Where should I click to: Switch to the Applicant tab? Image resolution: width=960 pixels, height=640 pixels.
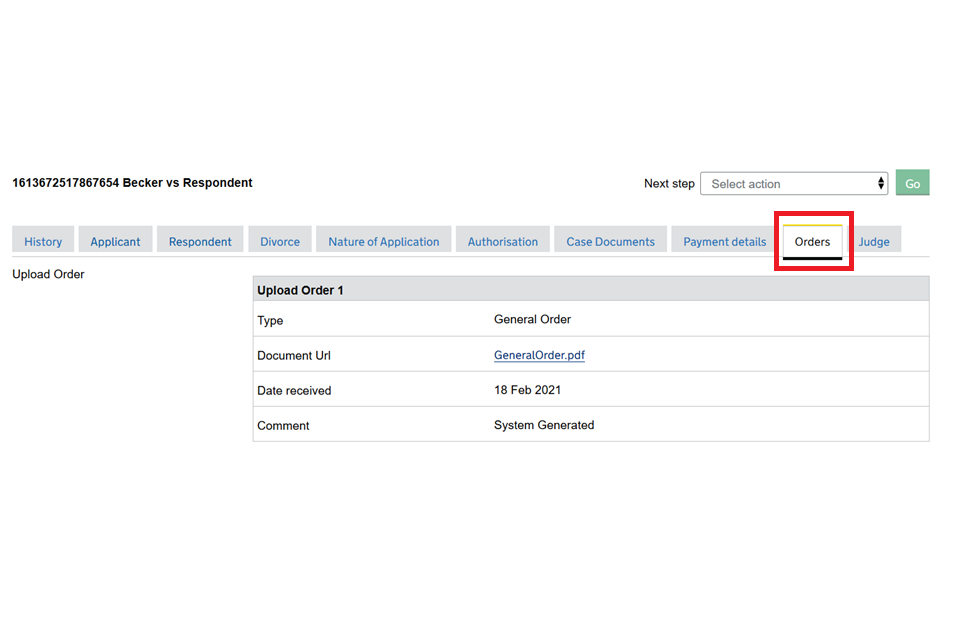point(115,241)
